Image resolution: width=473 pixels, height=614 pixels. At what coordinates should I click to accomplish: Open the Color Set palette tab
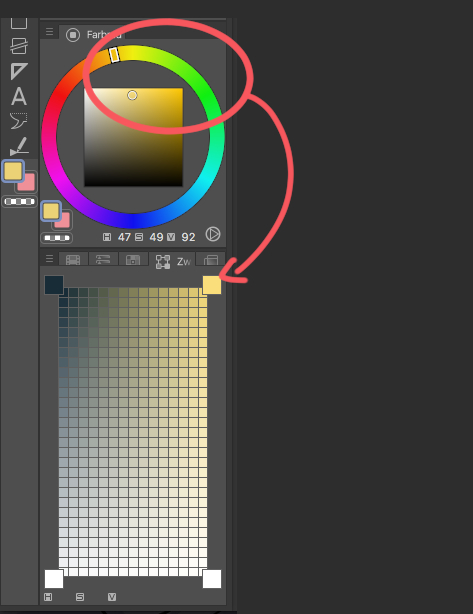pyautogui.click(x=73, y=260)
